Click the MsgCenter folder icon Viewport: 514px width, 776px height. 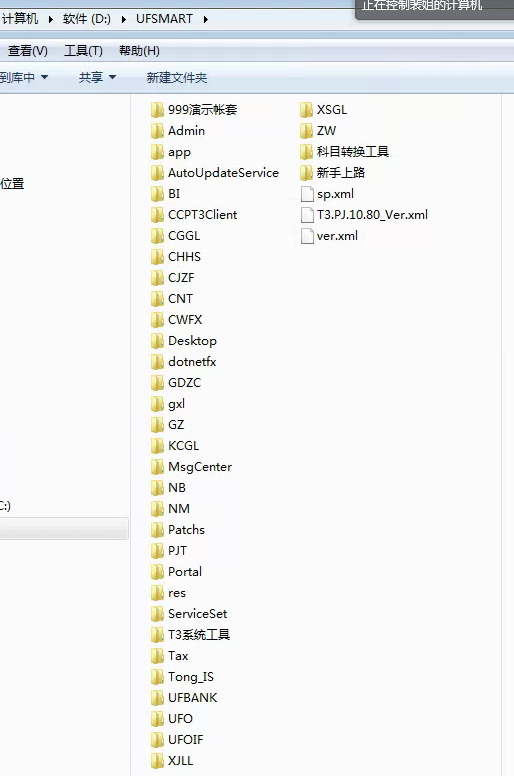(157, 467)
